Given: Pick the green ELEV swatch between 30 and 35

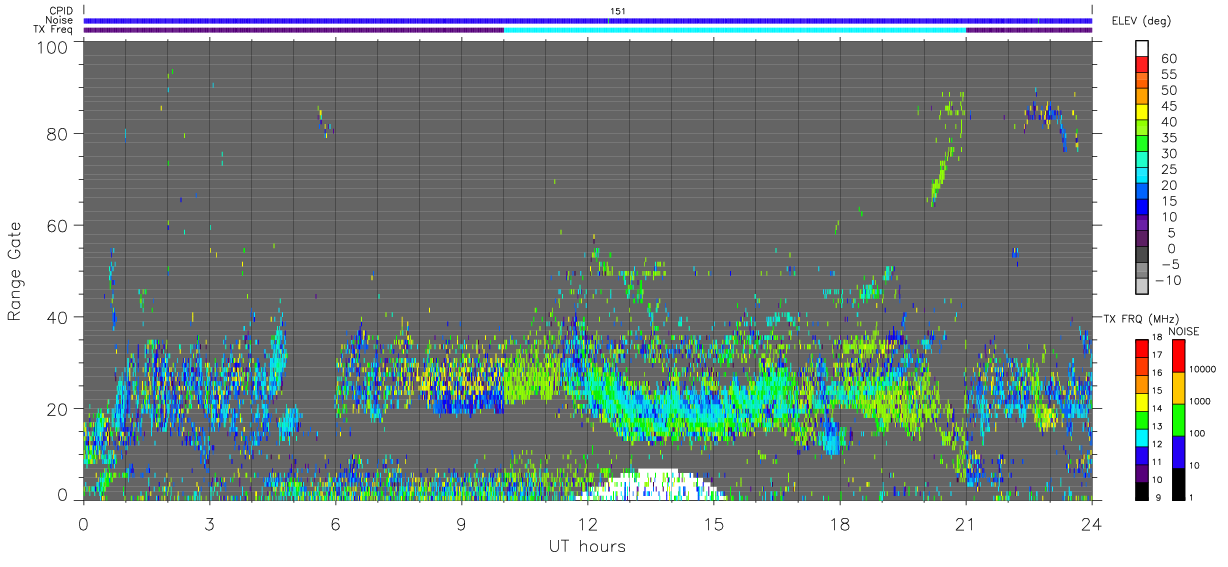Looking at the screenshot, I should (1142, 143).
